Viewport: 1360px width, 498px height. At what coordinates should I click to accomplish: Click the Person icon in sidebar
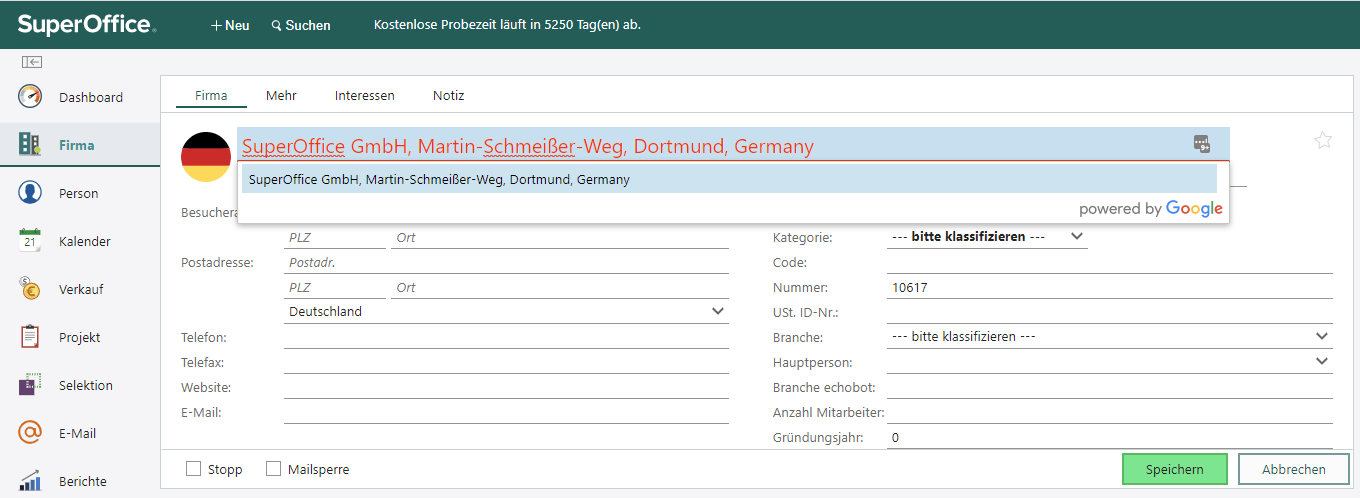click(x=30, y=193)
